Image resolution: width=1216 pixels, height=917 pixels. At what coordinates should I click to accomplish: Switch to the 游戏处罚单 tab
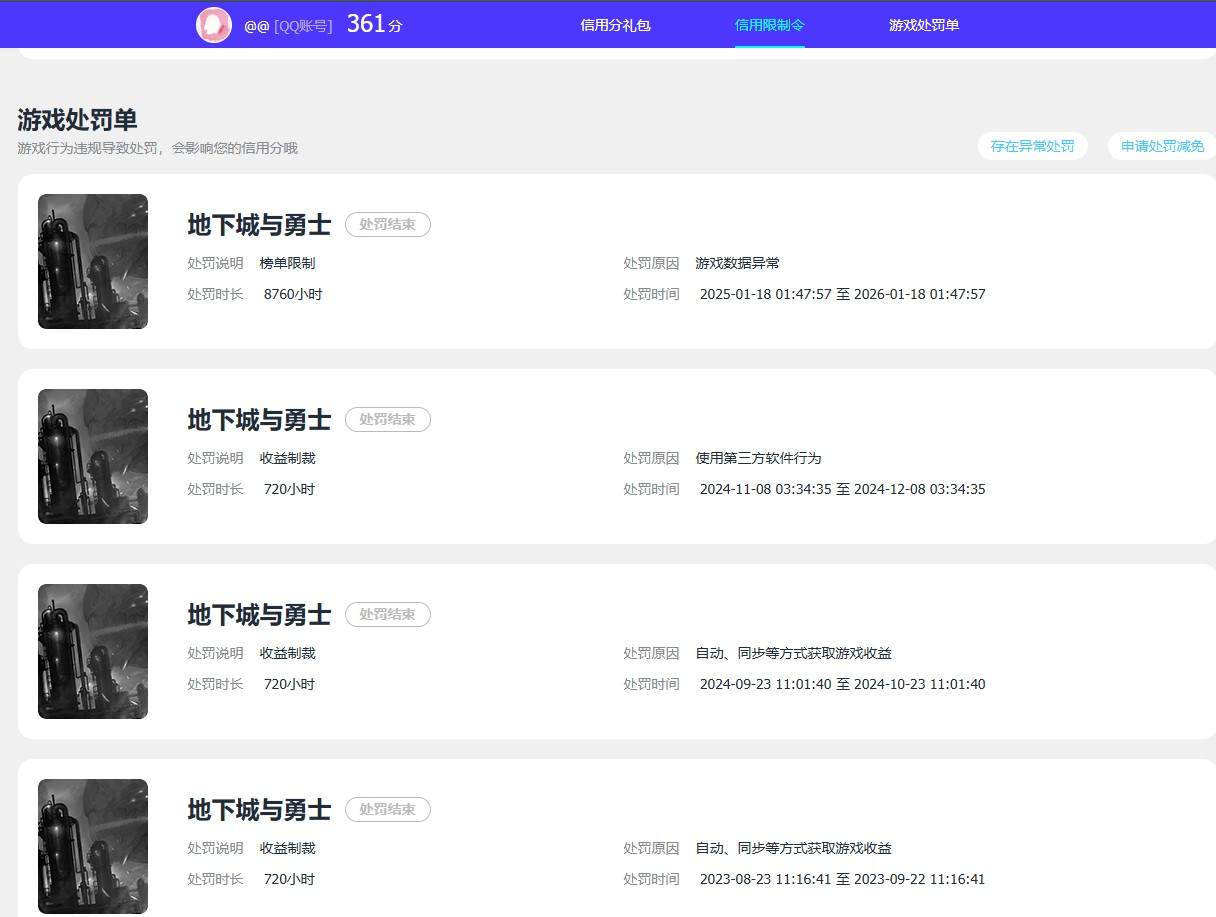click(x=924, y=25)
